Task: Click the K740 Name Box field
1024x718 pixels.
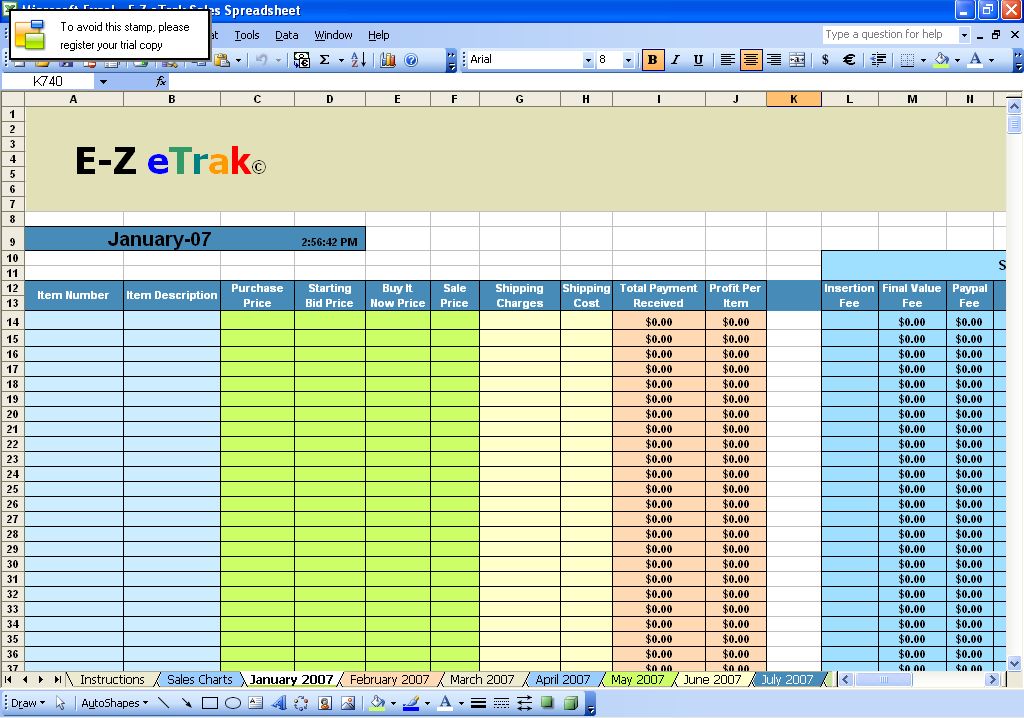Action: (x=48, y=82)
